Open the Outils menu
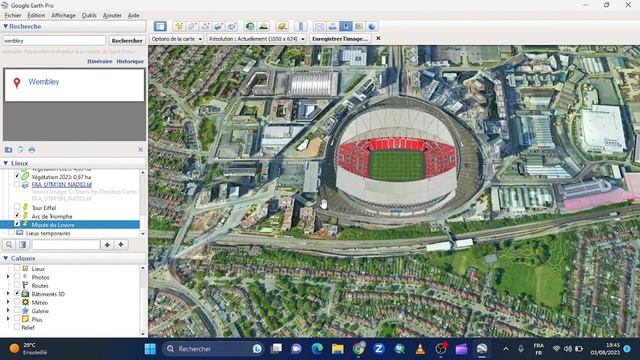The image size is (640, 360). coord(89,15)
